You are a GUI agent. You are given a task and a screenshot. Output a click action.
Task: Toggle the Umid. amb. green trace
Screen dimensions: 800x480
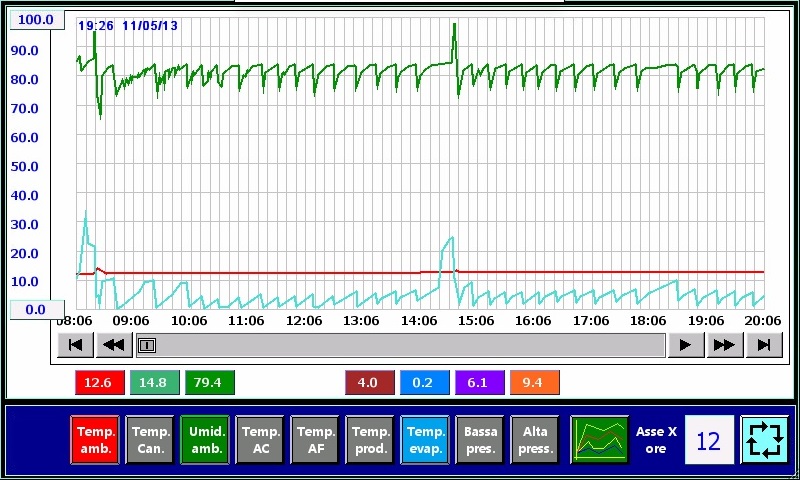[205, 441]
